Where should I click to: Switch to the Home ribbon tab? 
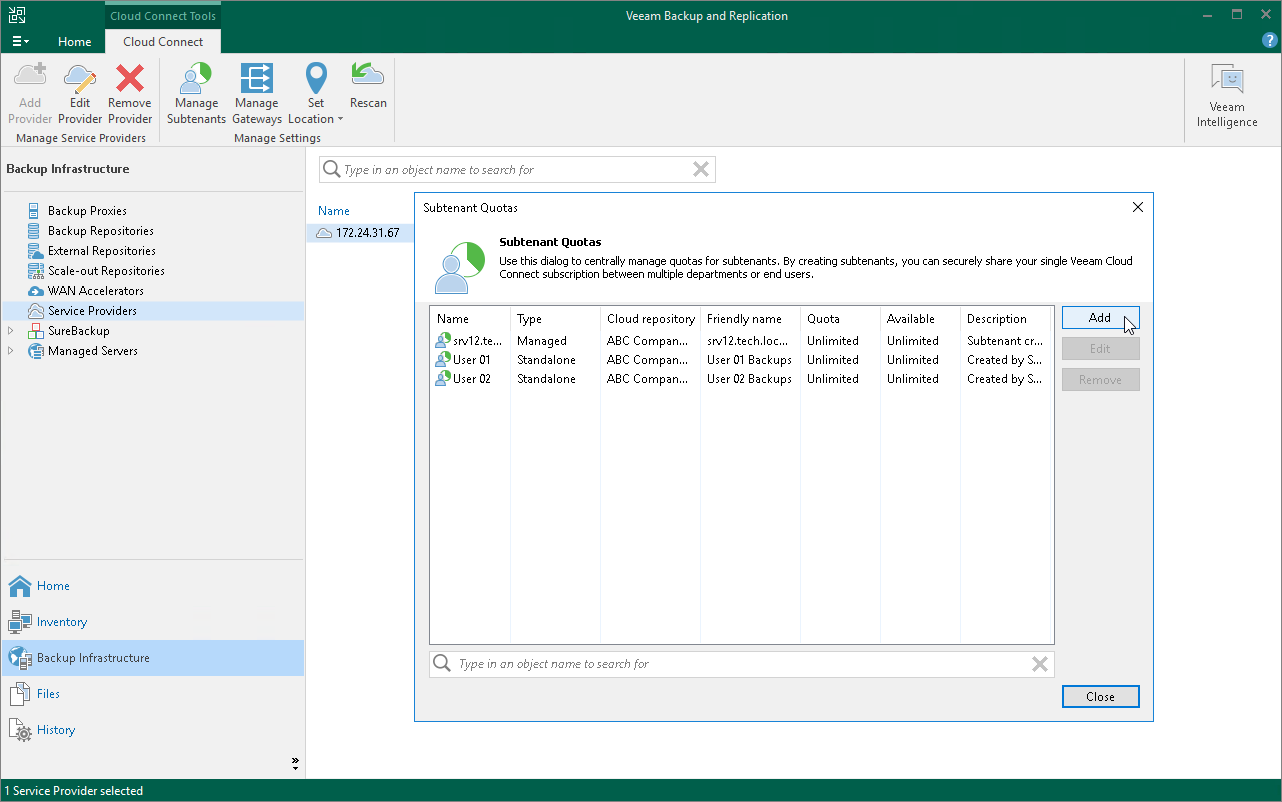click(x=75, y=42)
